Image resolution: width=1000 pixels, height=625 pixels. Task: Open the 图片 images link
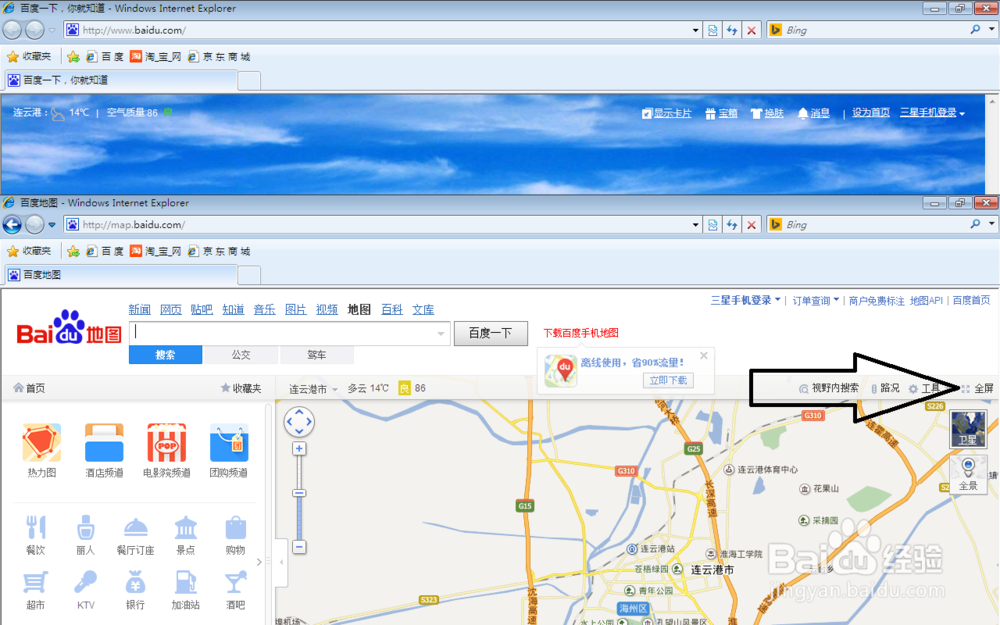click(x=295, y=309)
